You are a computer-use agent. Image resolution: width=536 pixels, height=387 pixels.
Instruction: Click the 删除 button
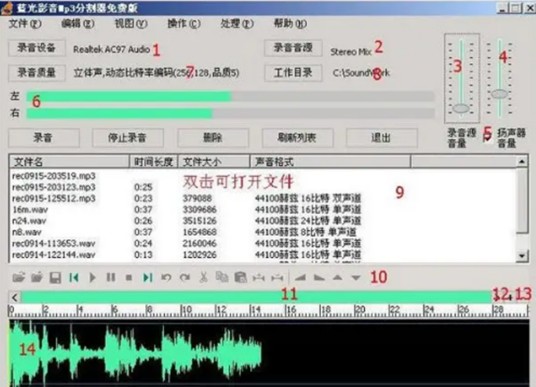212,137
